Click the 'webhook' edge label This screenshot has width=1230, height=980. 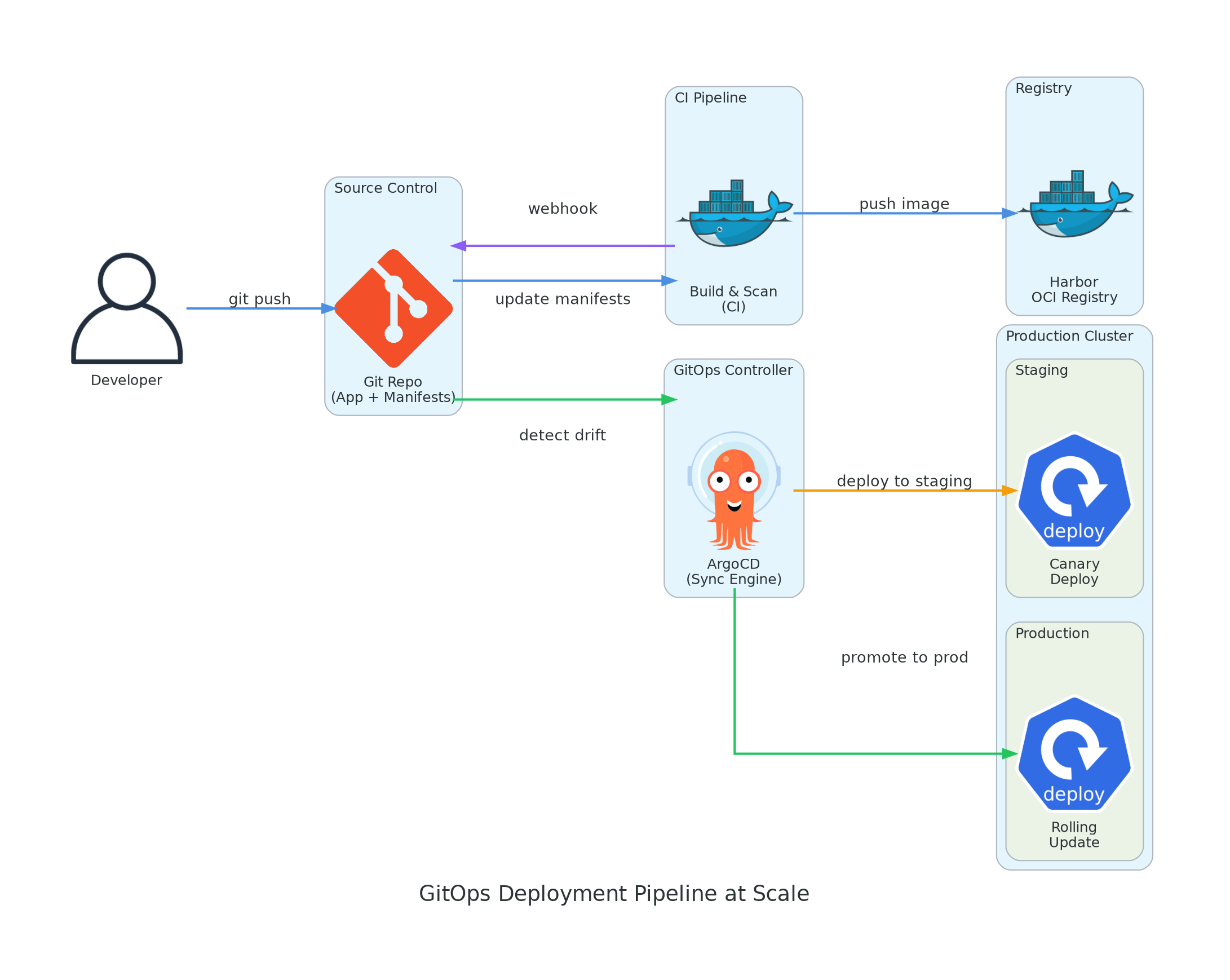[x=563, y=209]
